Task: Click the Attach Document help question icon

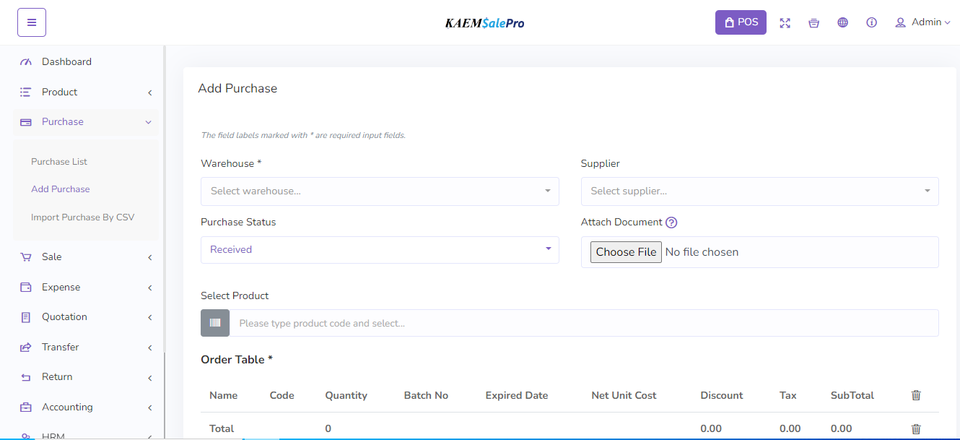Action: (671, 223)
